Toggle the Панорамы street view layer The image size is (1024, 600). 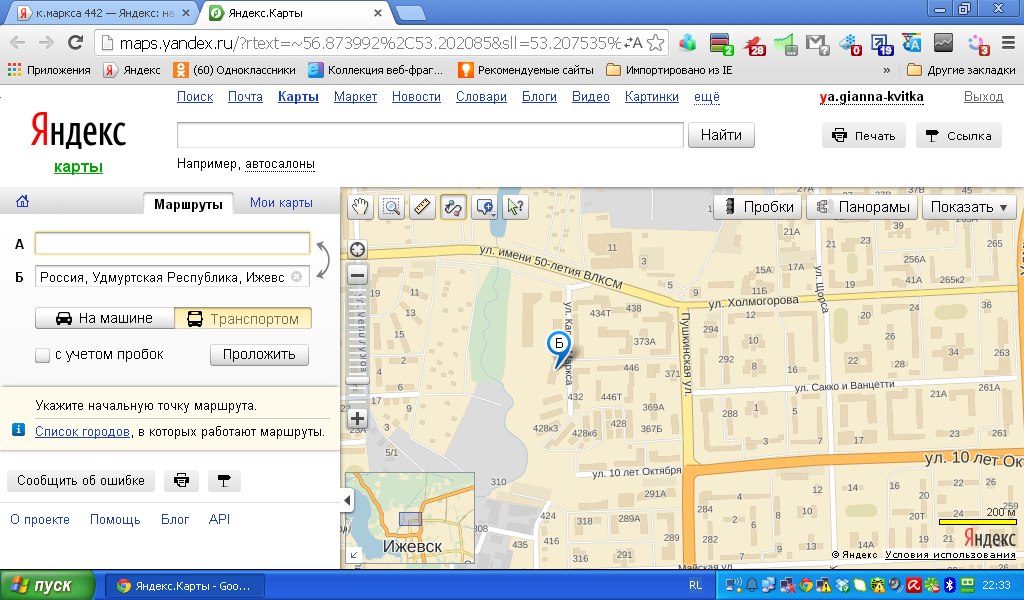[x=862, y=207]
